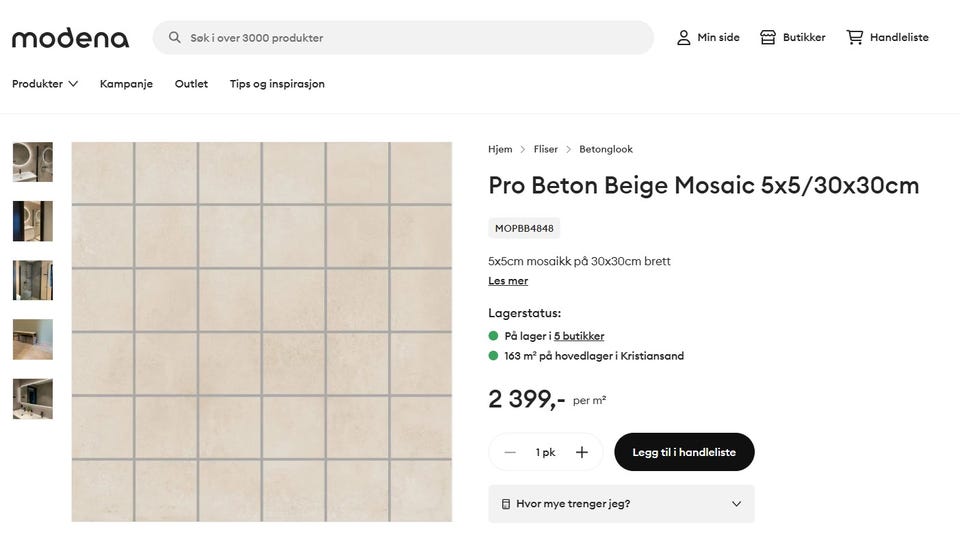Screen dimensions: 960x549
Task: Select the first bathroom mirror thumbnail
Action: click(x=33, y=162)
